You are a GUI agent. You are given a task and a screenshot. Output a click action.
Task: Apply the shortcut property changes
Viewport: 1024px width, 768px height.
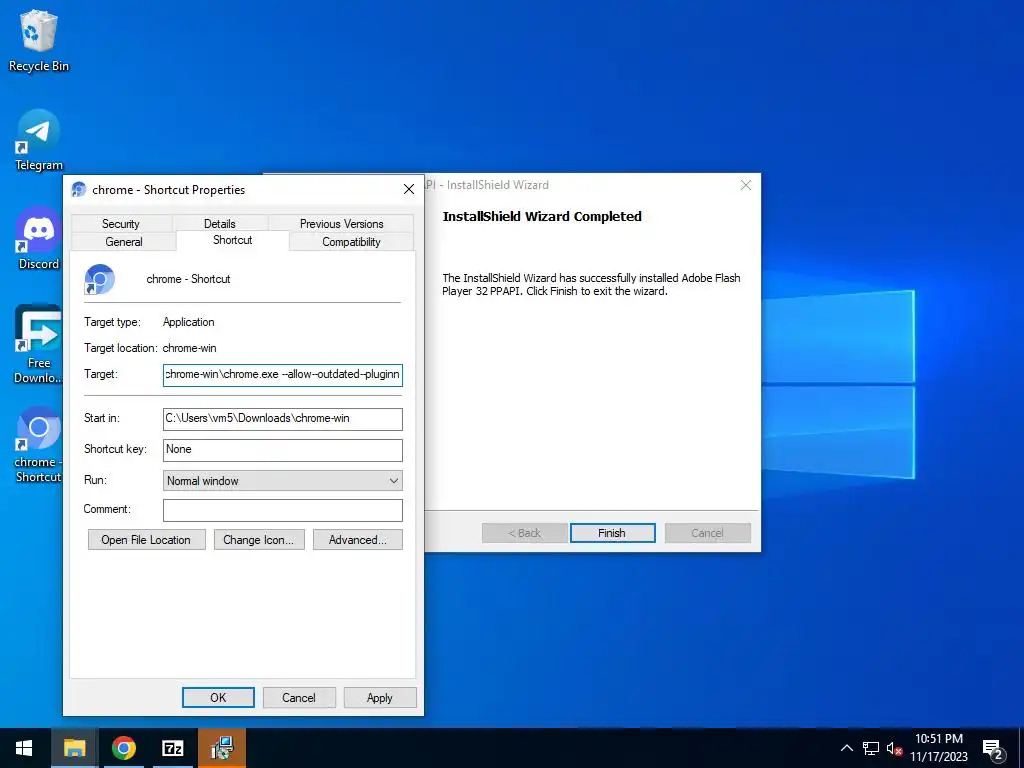(379, 697)
